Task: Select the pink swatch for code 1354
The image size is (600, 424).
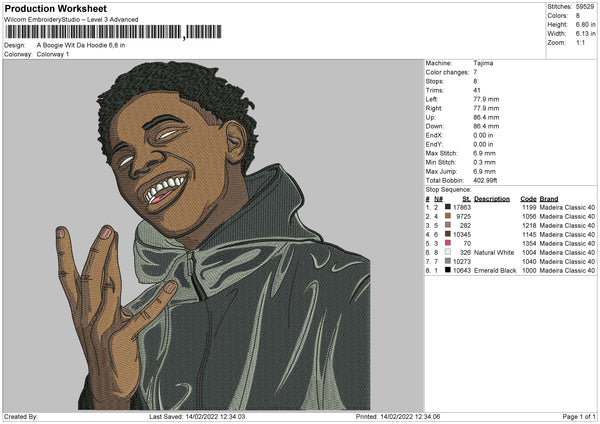Action: 448,243
